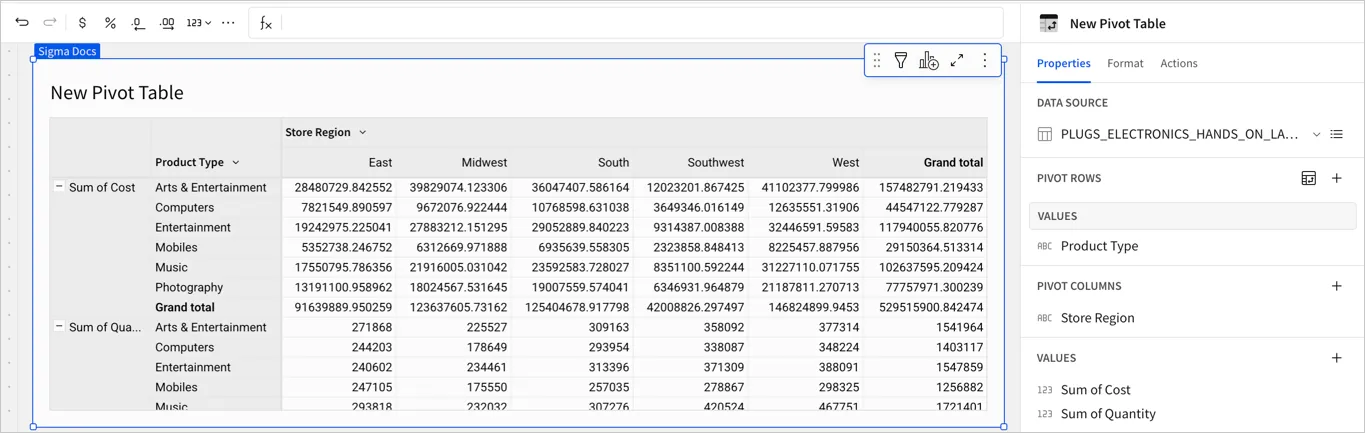
Task: Click the fx formula icon
Action: click(265, 22)
